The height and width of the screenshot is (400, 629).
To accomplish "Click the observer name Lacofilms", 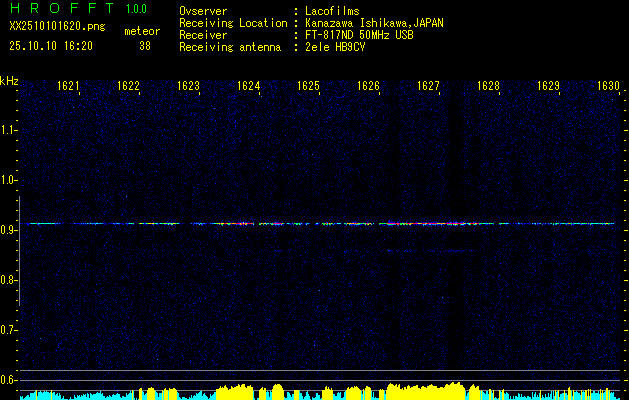I will click(332, 11).
